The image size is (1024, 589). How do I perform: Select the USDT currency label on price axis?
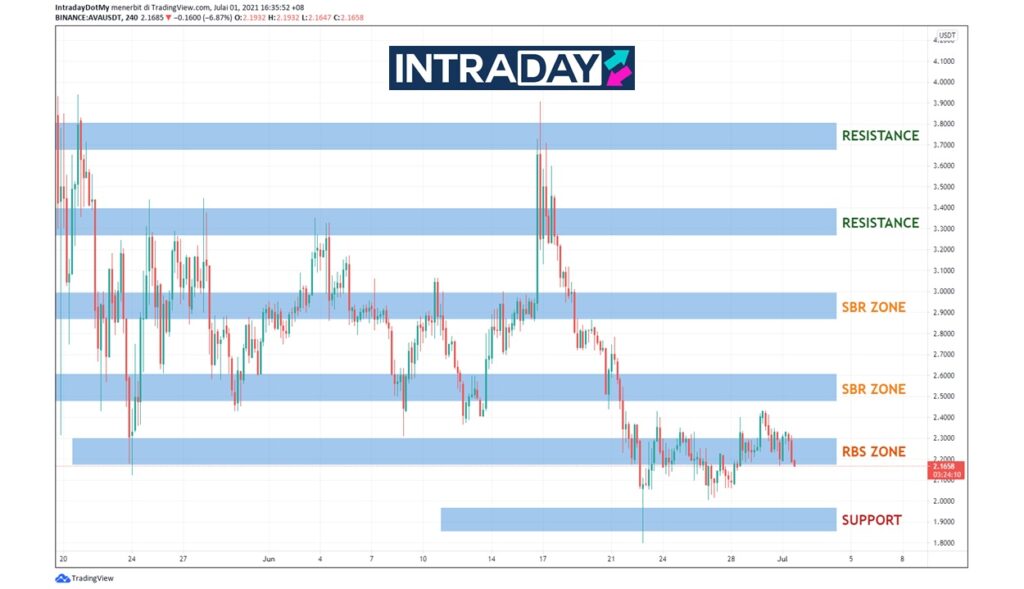click(945, 35)
